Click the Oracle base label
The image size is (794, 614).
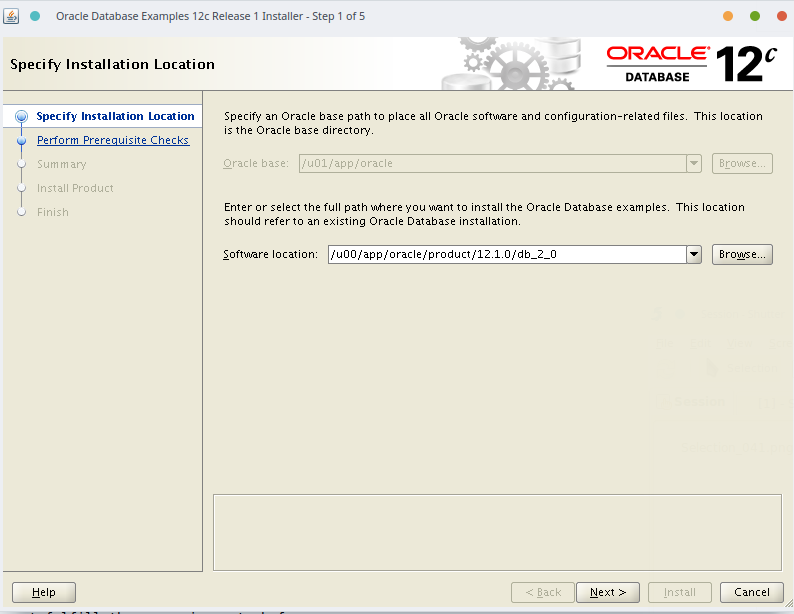256,163
